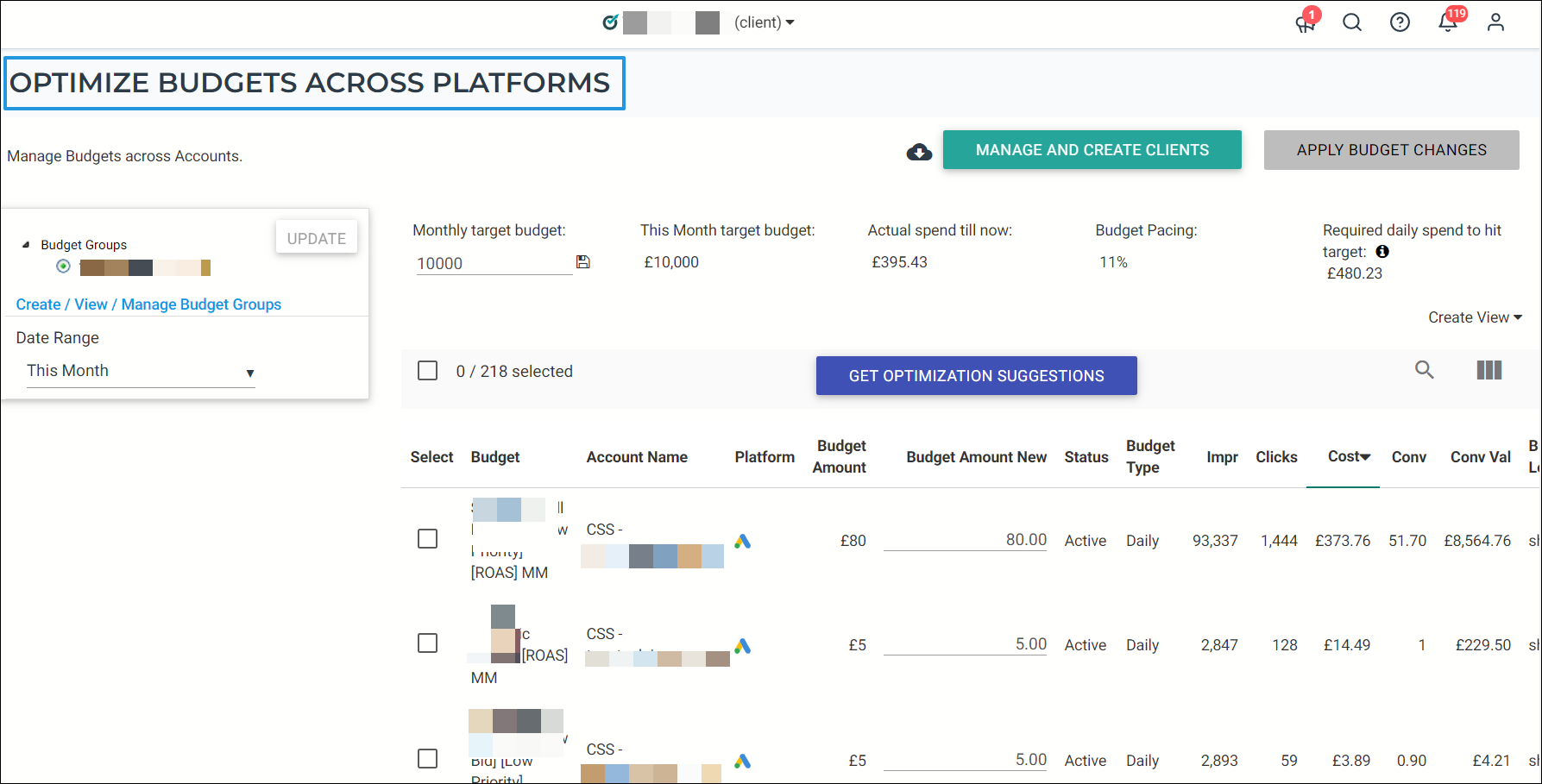Sort by Clicks column header
Viewport: 1542px width, 784px height.
[x=1276, y=457]
